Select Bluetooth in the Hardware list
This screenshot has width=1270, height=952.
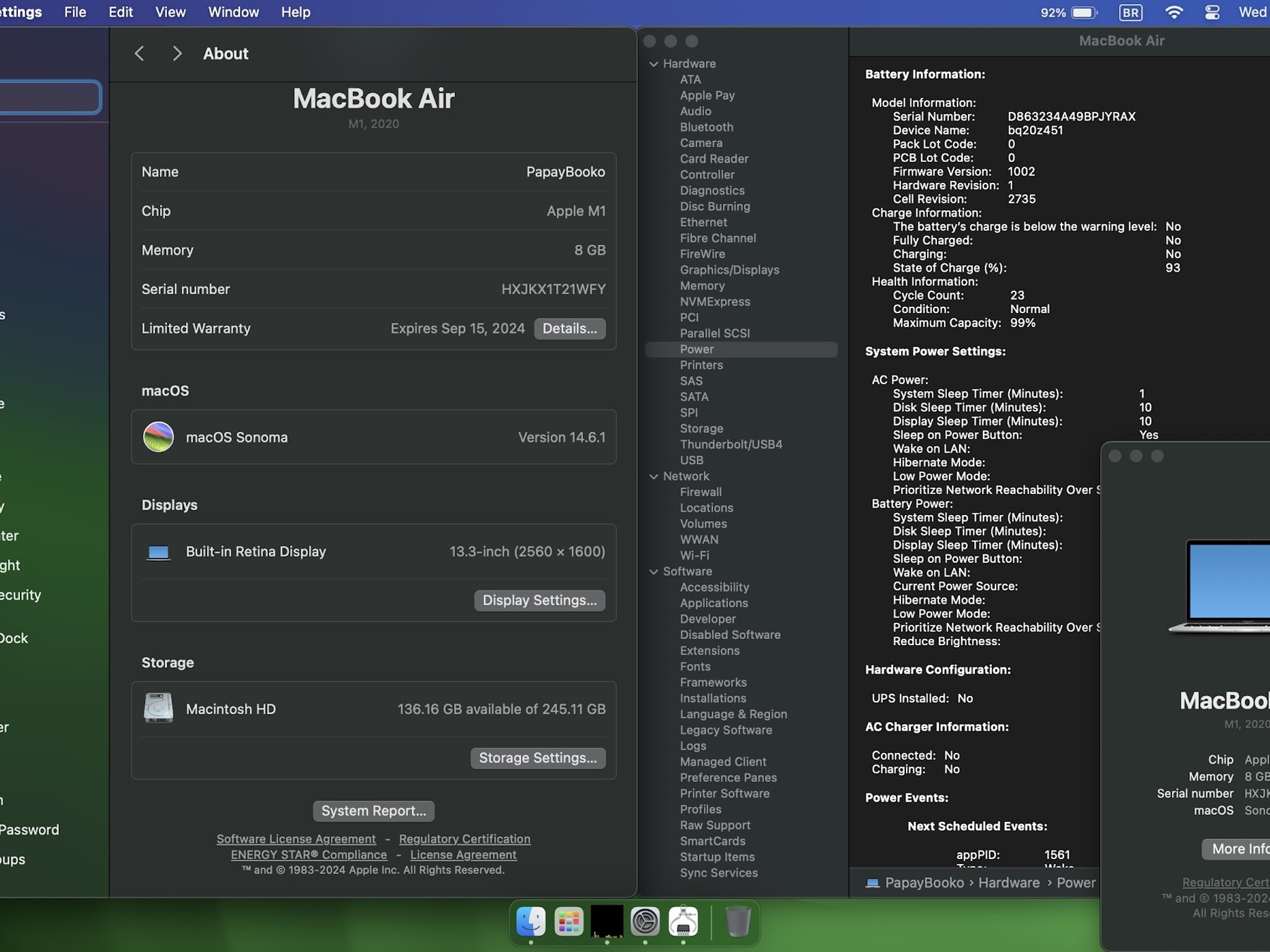tap(706, 127)
